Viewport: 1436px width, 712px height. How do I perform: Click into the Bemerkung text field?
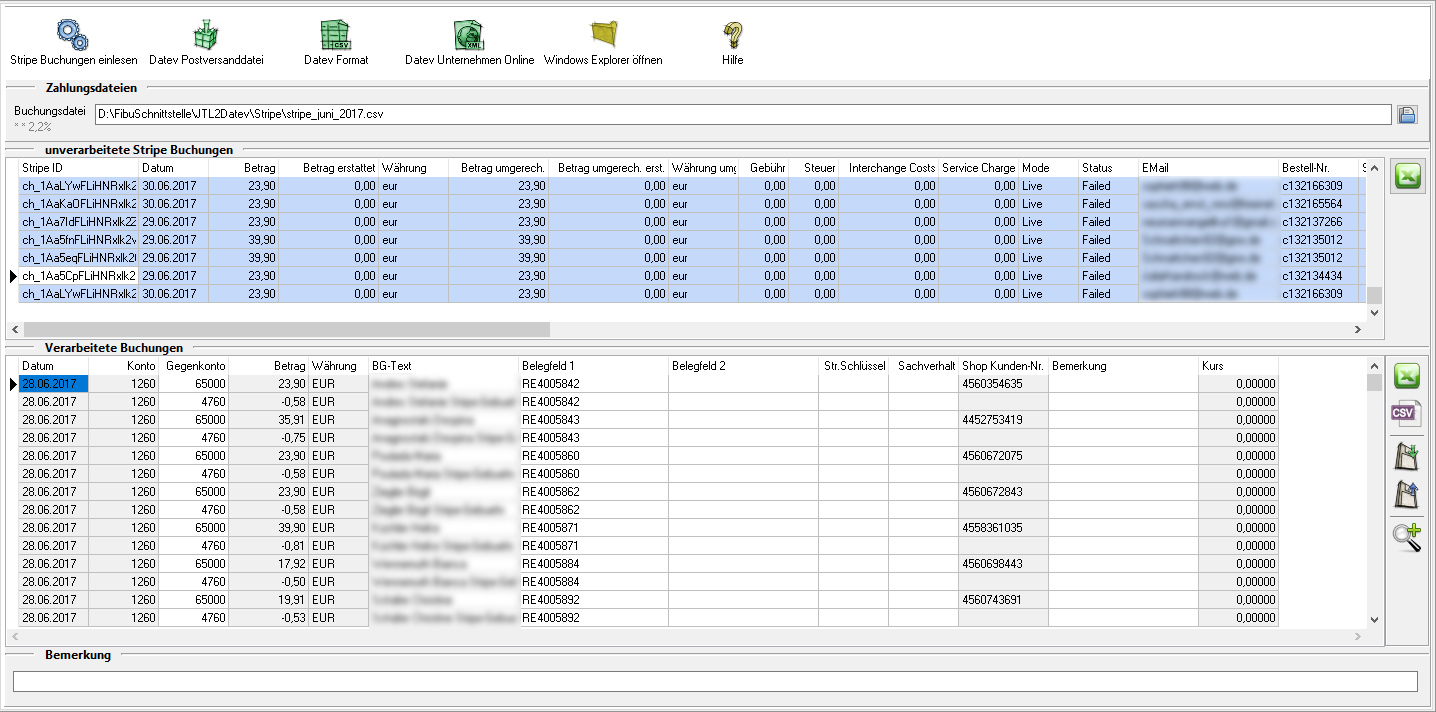pyautogui.click(x=714, y=682)
